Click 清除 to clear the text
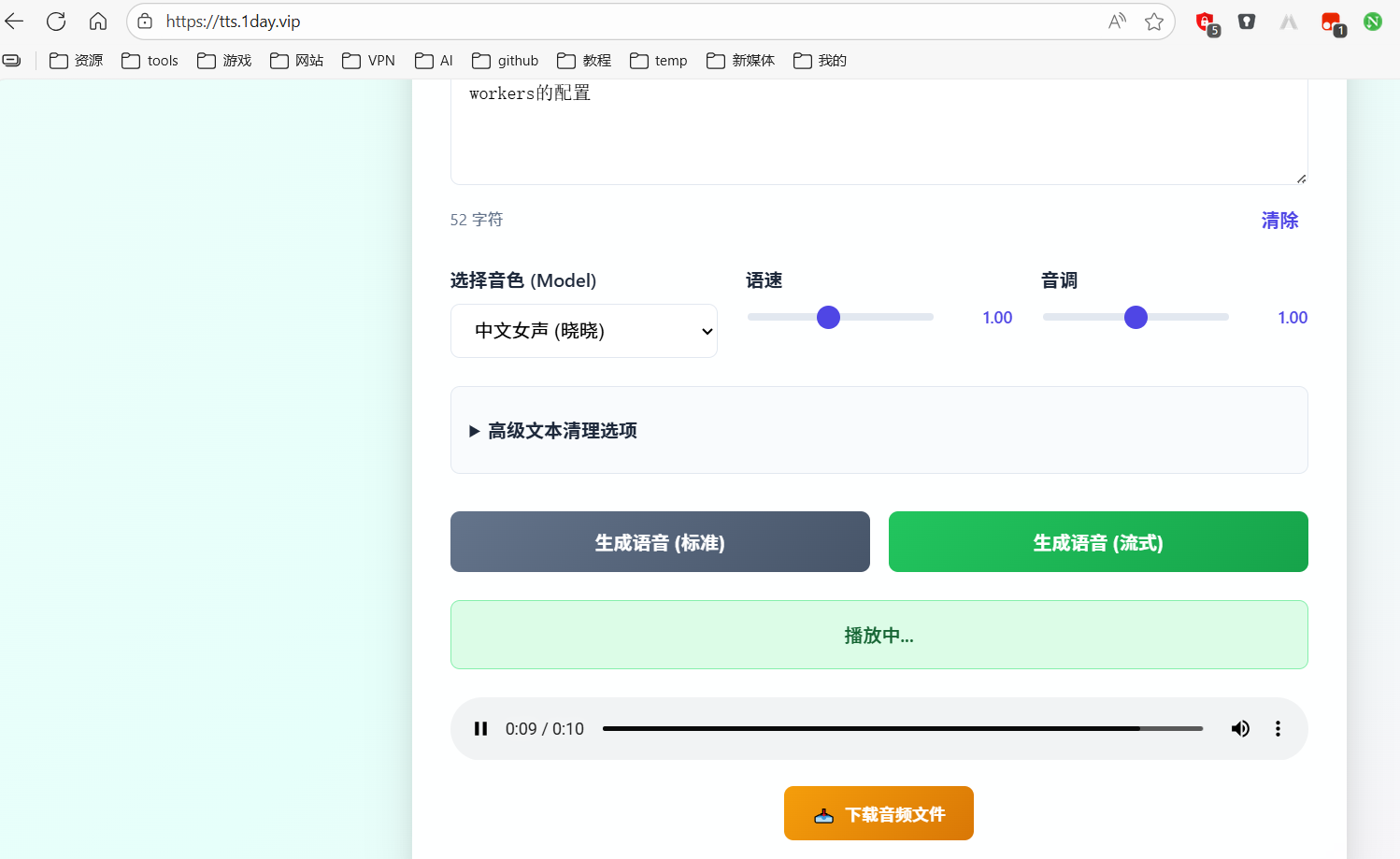 [1279, 221]
